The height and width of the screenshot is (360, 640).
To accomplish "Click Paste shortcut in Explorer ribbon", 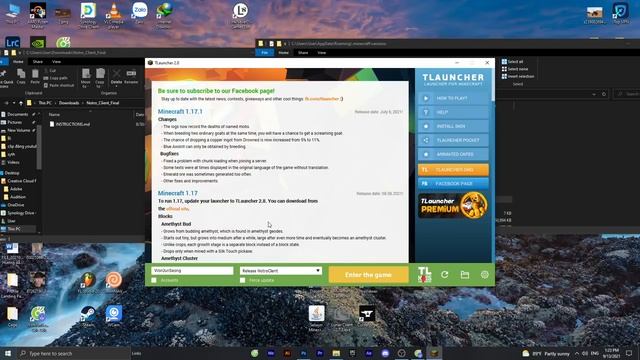I will [59, 85].
